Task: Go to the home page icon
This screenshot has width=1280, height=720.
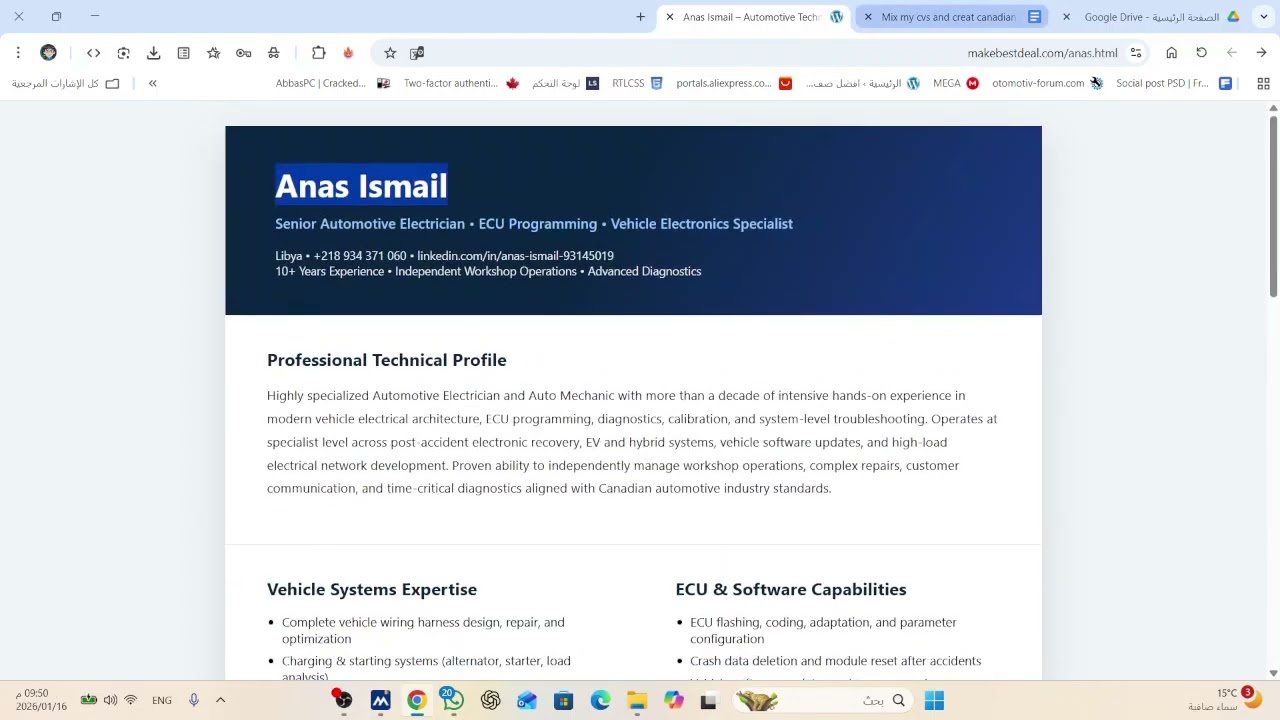Action: [x=1171, y=53]
